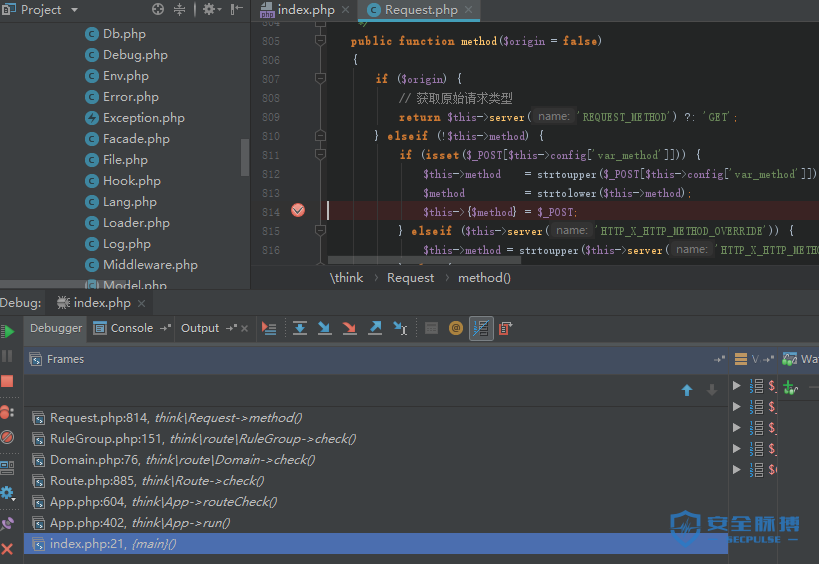Collapse the elseif fold at line 810
819x564 pixels.
click(321, 136)
